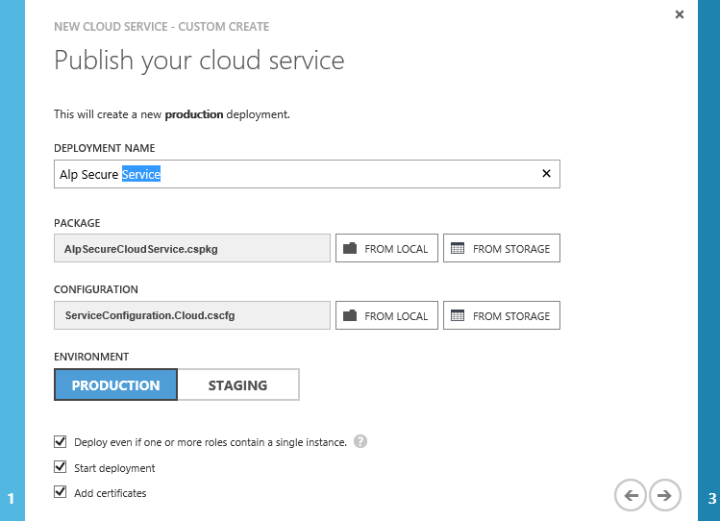Close the New Cloud Service dialog
This screenshot has width=720, height=521.
680,15
